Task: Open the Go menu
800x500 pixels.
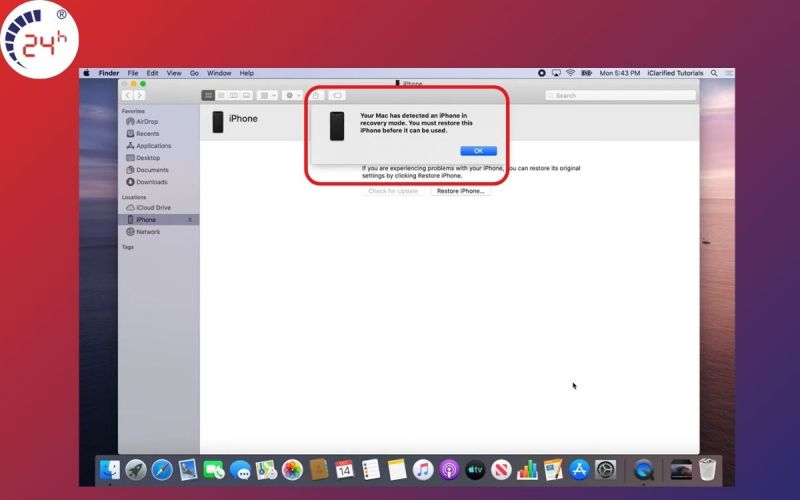Action: click(x=194, y=73)
